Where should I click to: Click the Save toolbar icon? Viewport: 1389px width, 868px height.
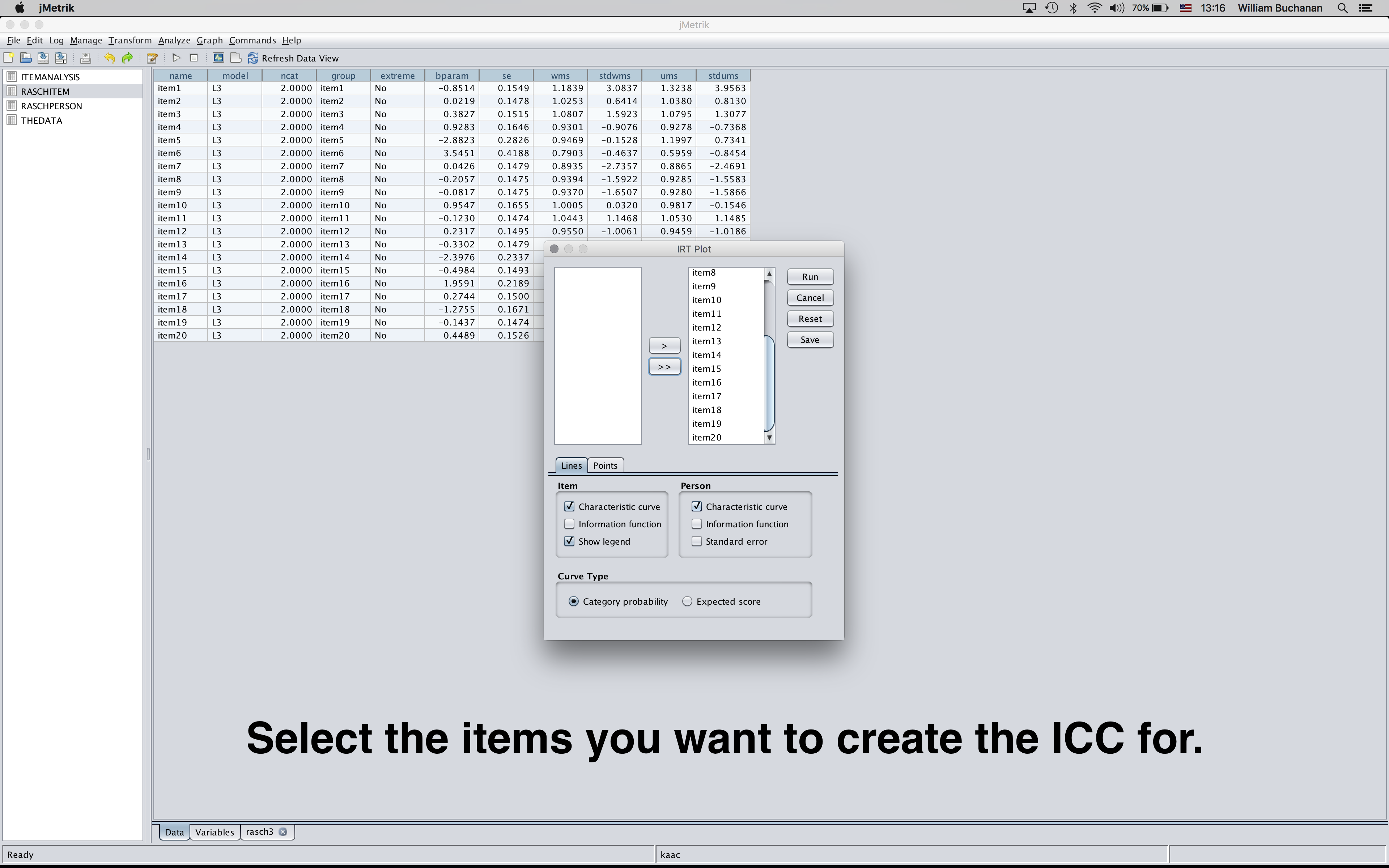click(x=43, y=58)
